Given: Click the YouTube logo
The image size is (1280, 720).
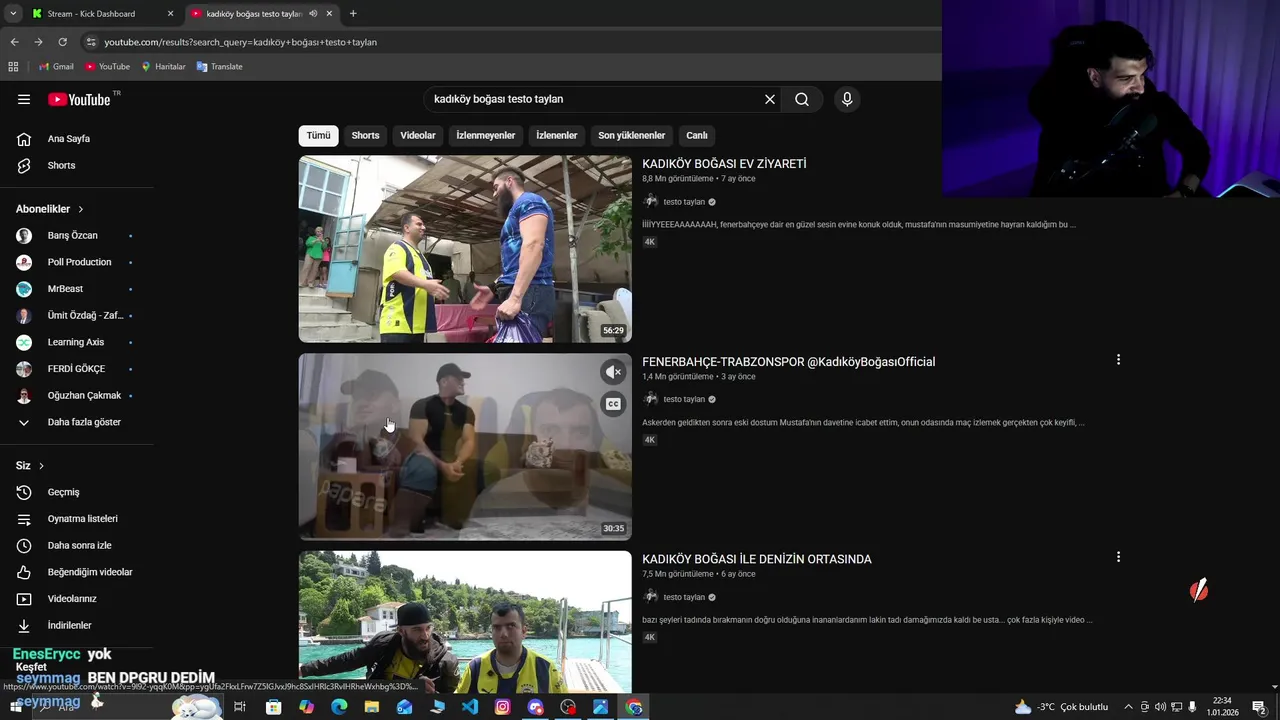Looking at the screenshot, I should tap(79, 99).
